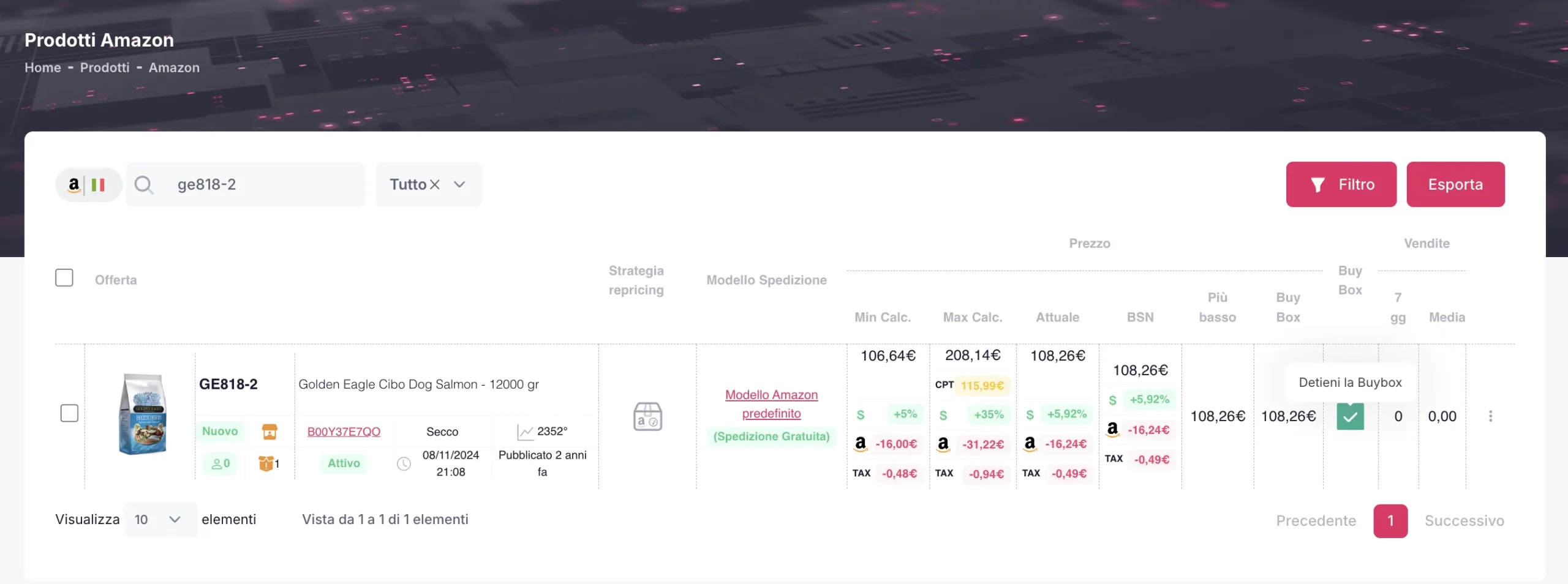Click the Esporta button
Viewport: 1568px width, 584px height.
[x=1456, y=184]
